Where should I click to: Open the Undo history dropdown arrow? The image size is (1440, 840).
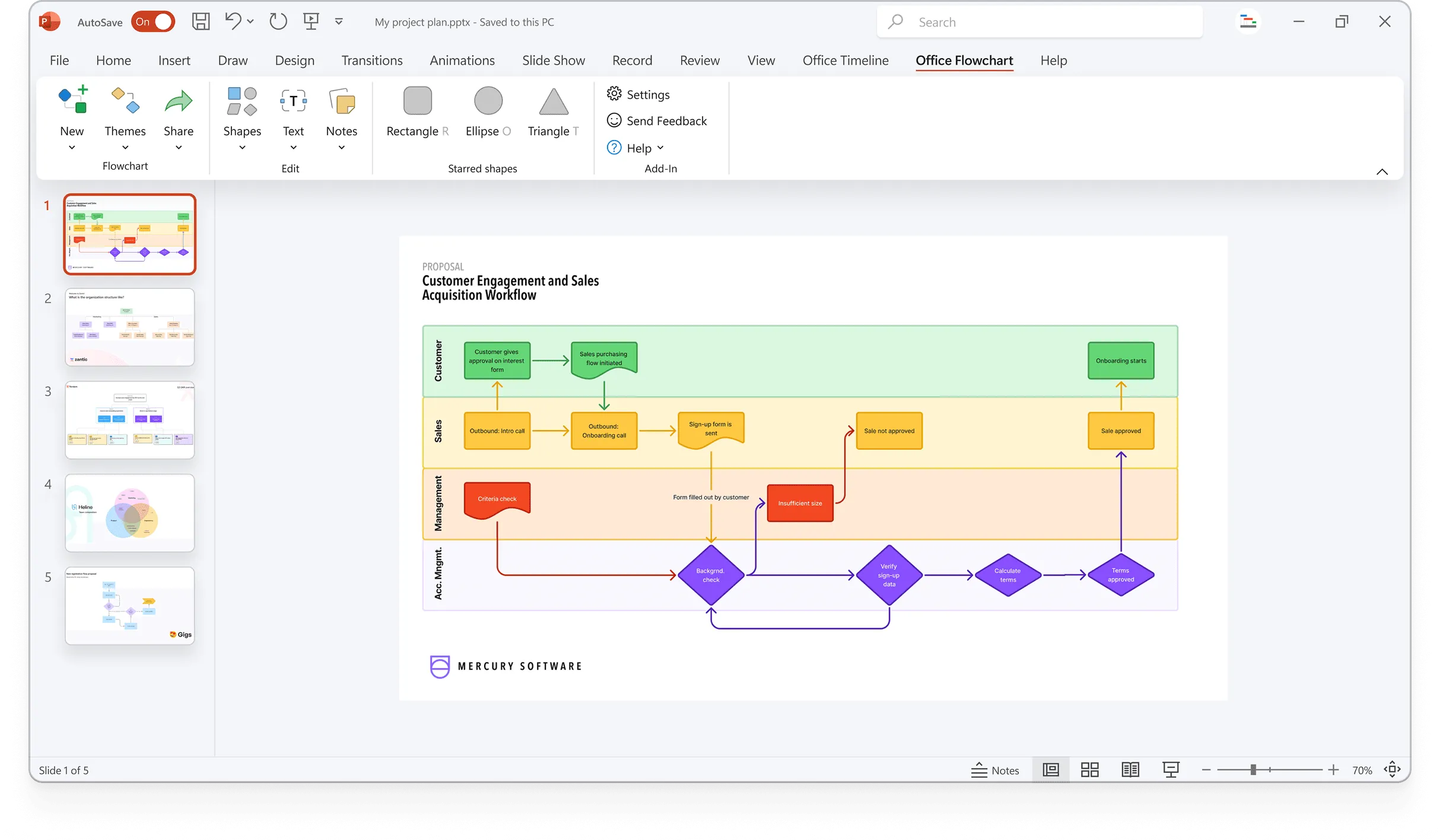coord(250,22)
